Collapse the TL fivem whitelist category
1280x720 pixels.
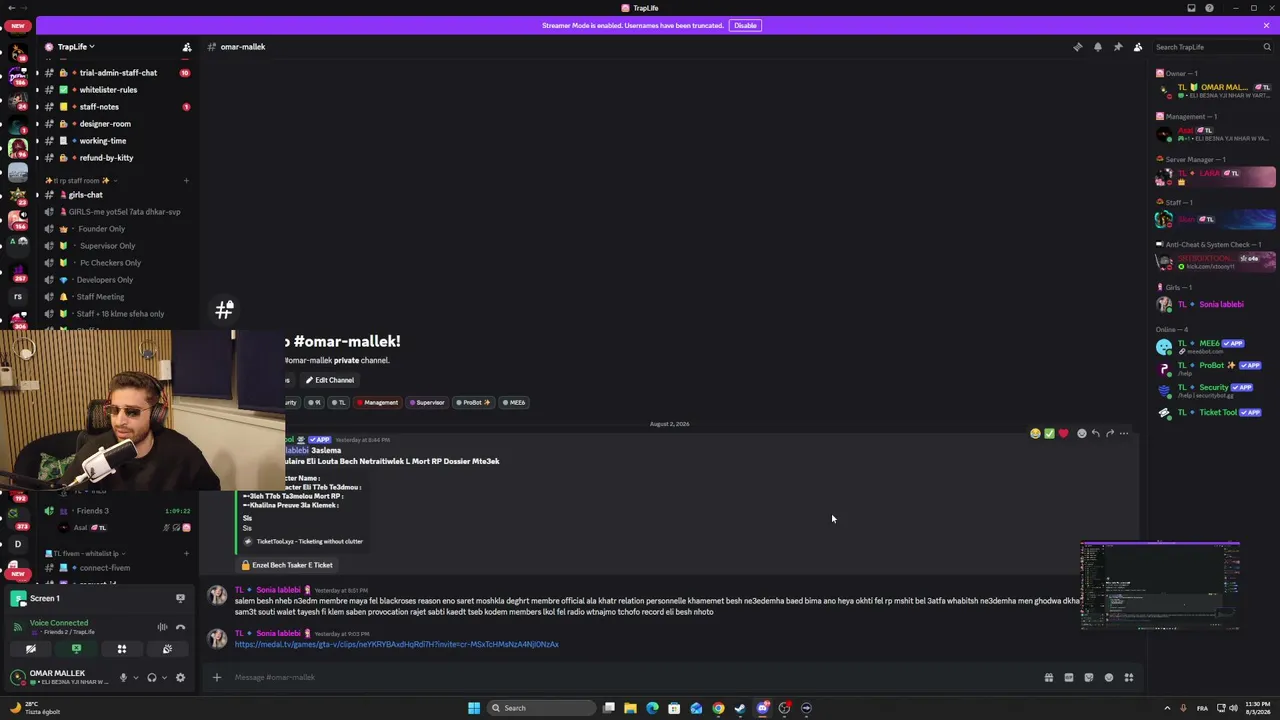coord(90,553)
